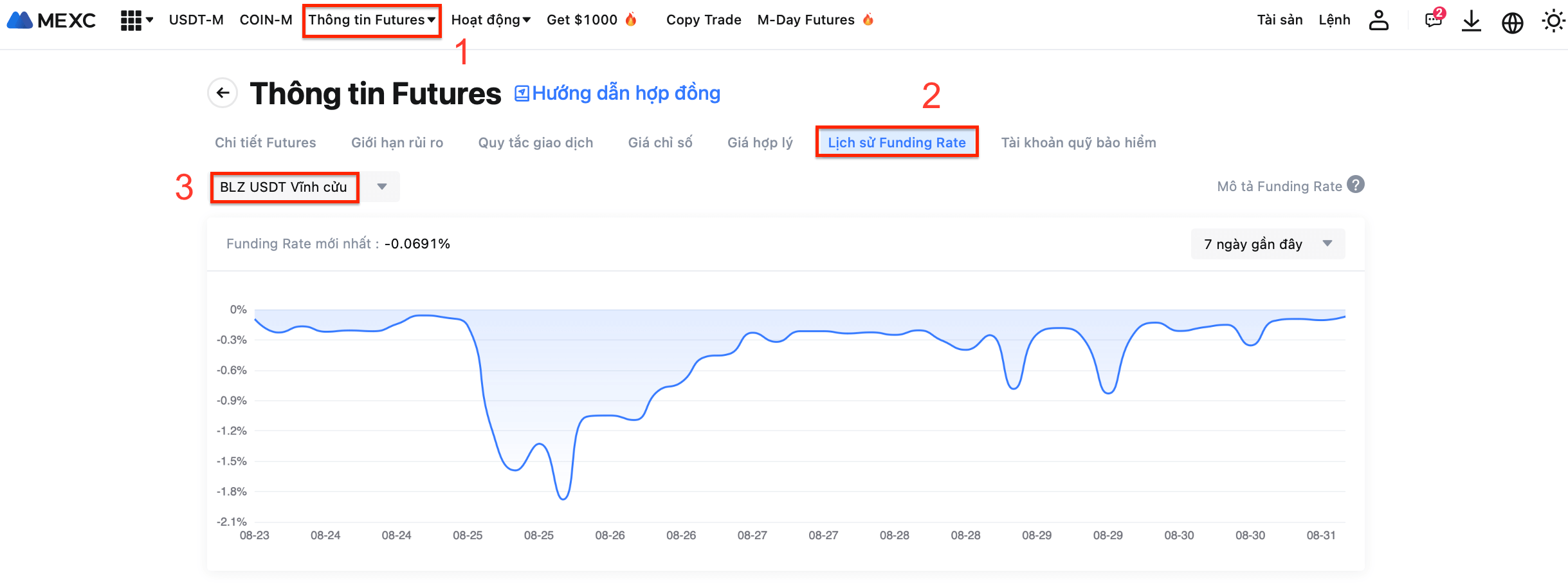Click the MEXC logo

pos(51,21)
